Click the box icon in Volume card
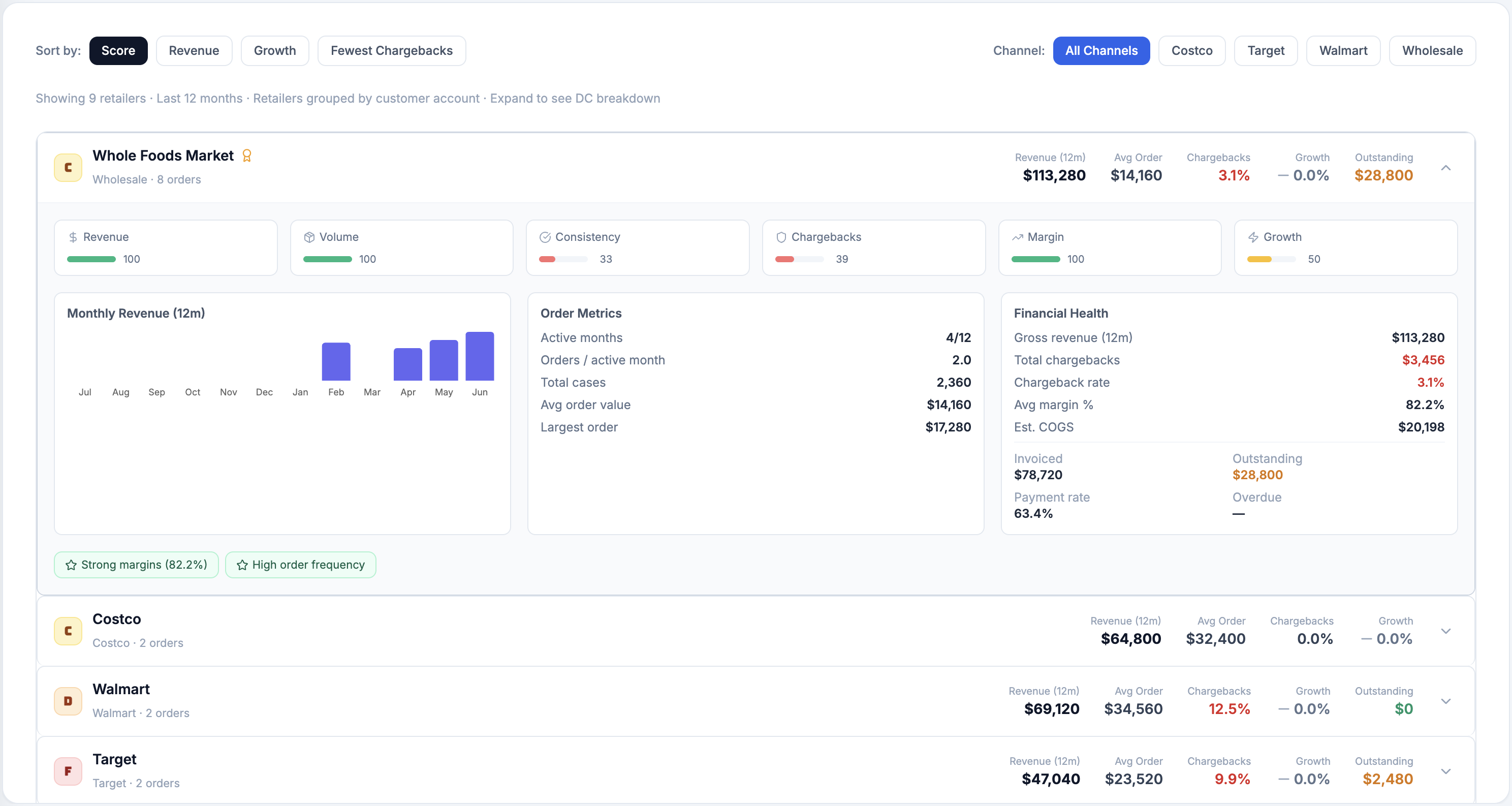This screenshot has width=1512, height=806. click(309, 237)
